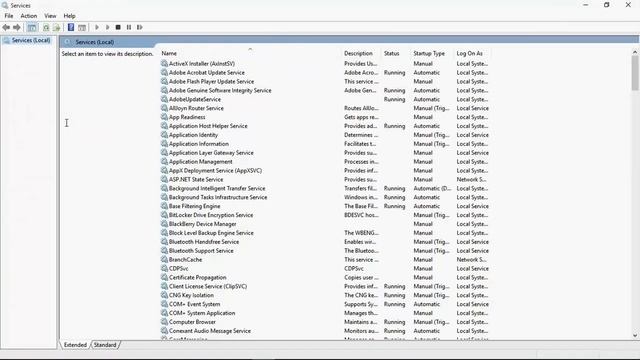This screenshot has height=360, width=640.
Task: Select the Certificate Propagation service
Action: pos(198,277)
